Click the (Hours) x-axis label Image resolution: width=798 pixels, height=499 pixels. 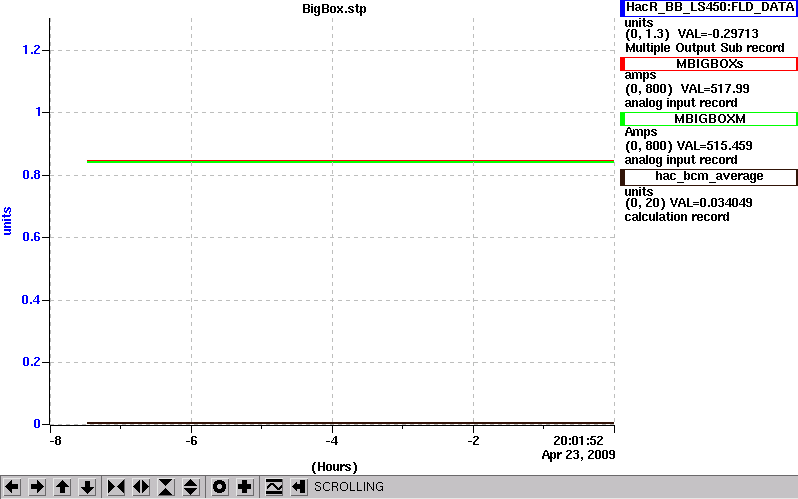334,467
